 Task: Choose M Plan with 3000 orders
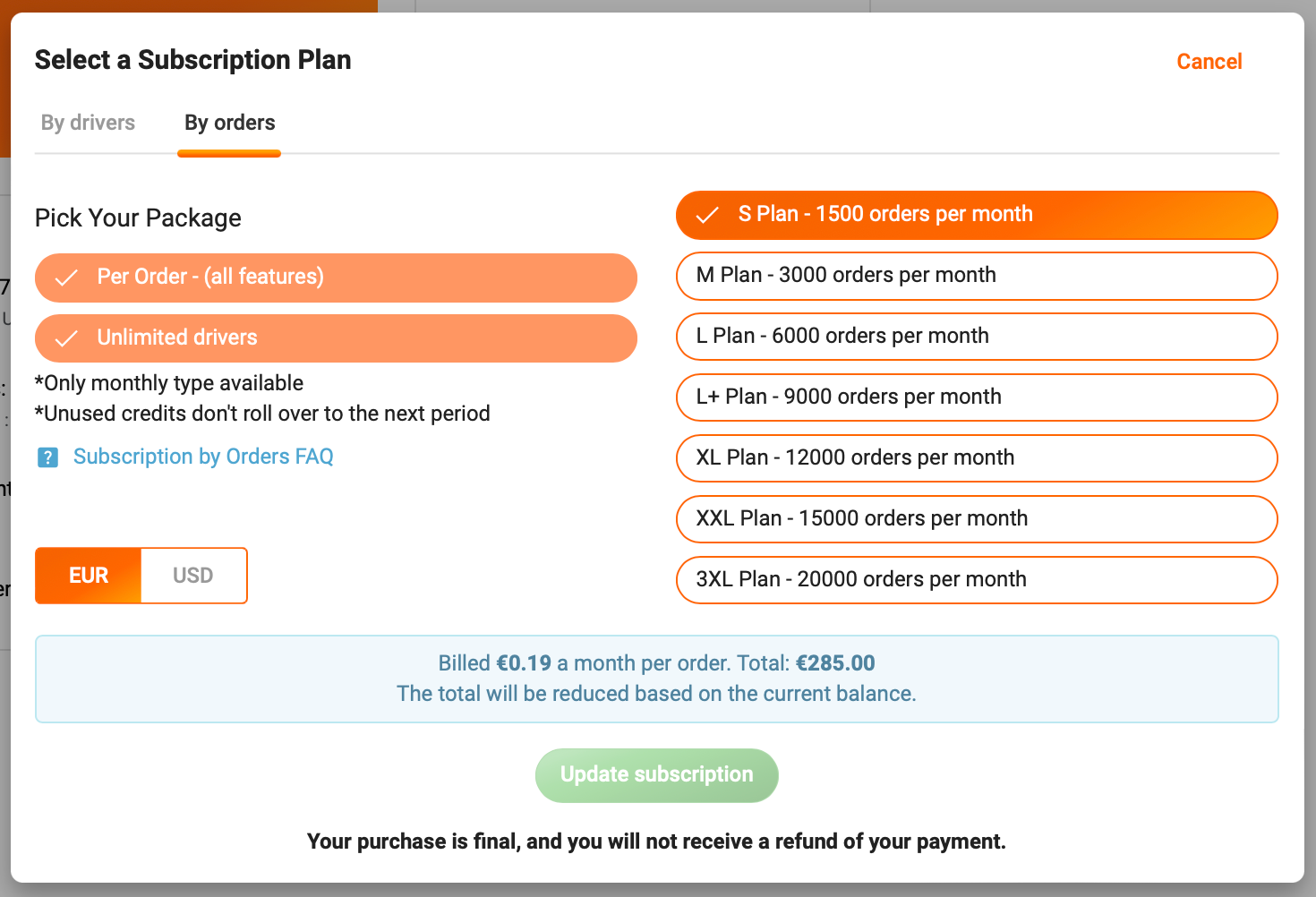[976, 276]
